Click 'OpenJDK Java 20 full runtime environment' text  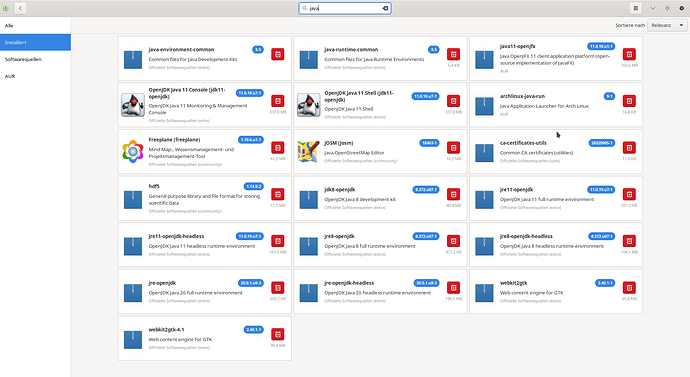pos(195,293)
